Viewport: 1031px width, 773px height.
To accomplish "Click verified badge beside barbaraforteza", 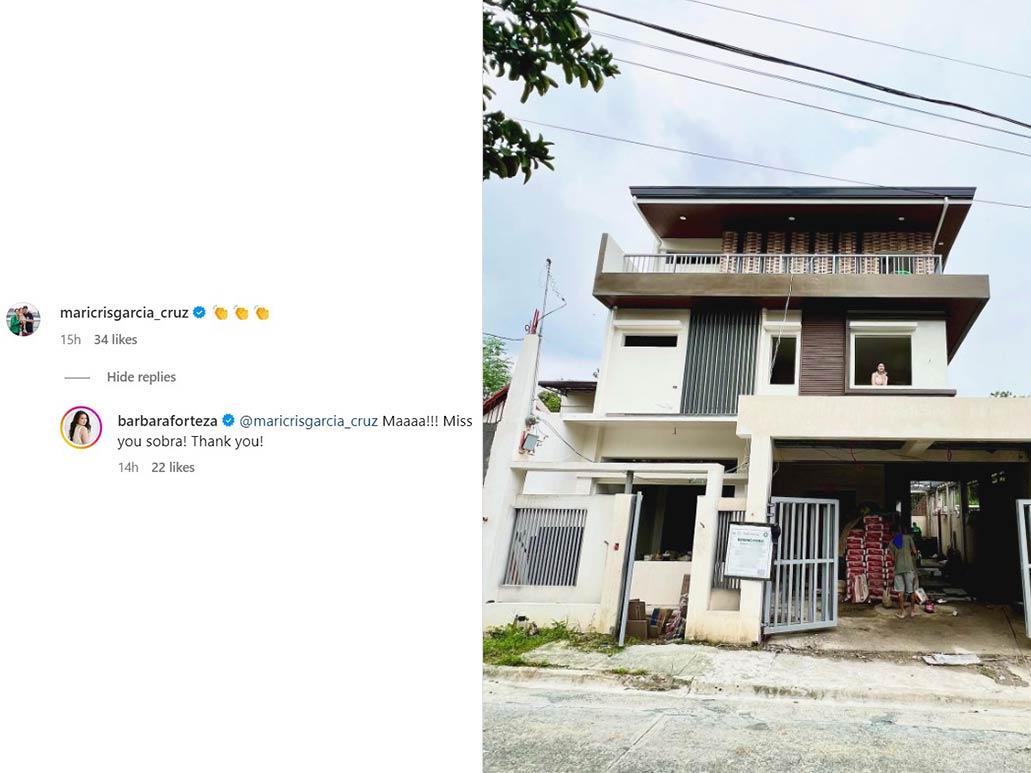I will click(x=228, y=420).
